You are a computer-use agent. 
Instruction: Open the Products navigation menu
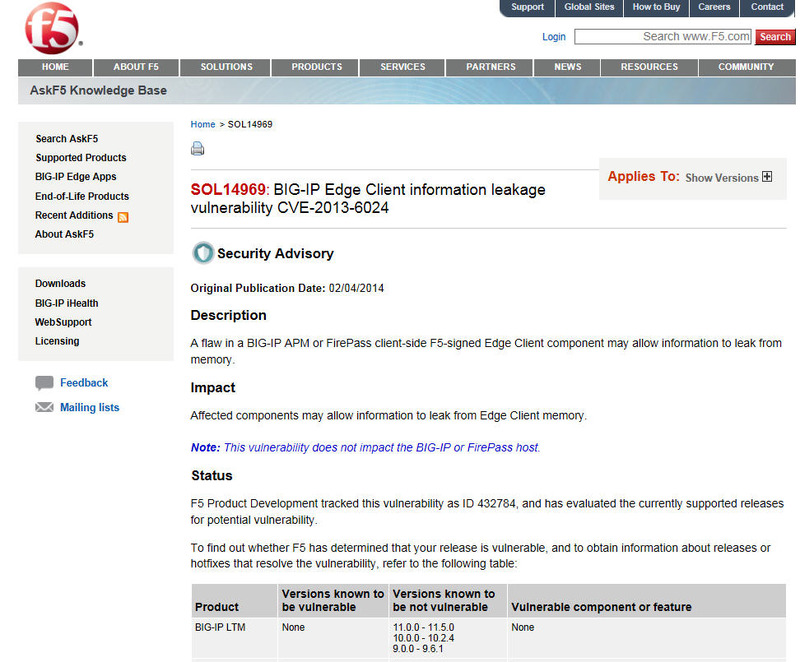(x=316, y=67)
